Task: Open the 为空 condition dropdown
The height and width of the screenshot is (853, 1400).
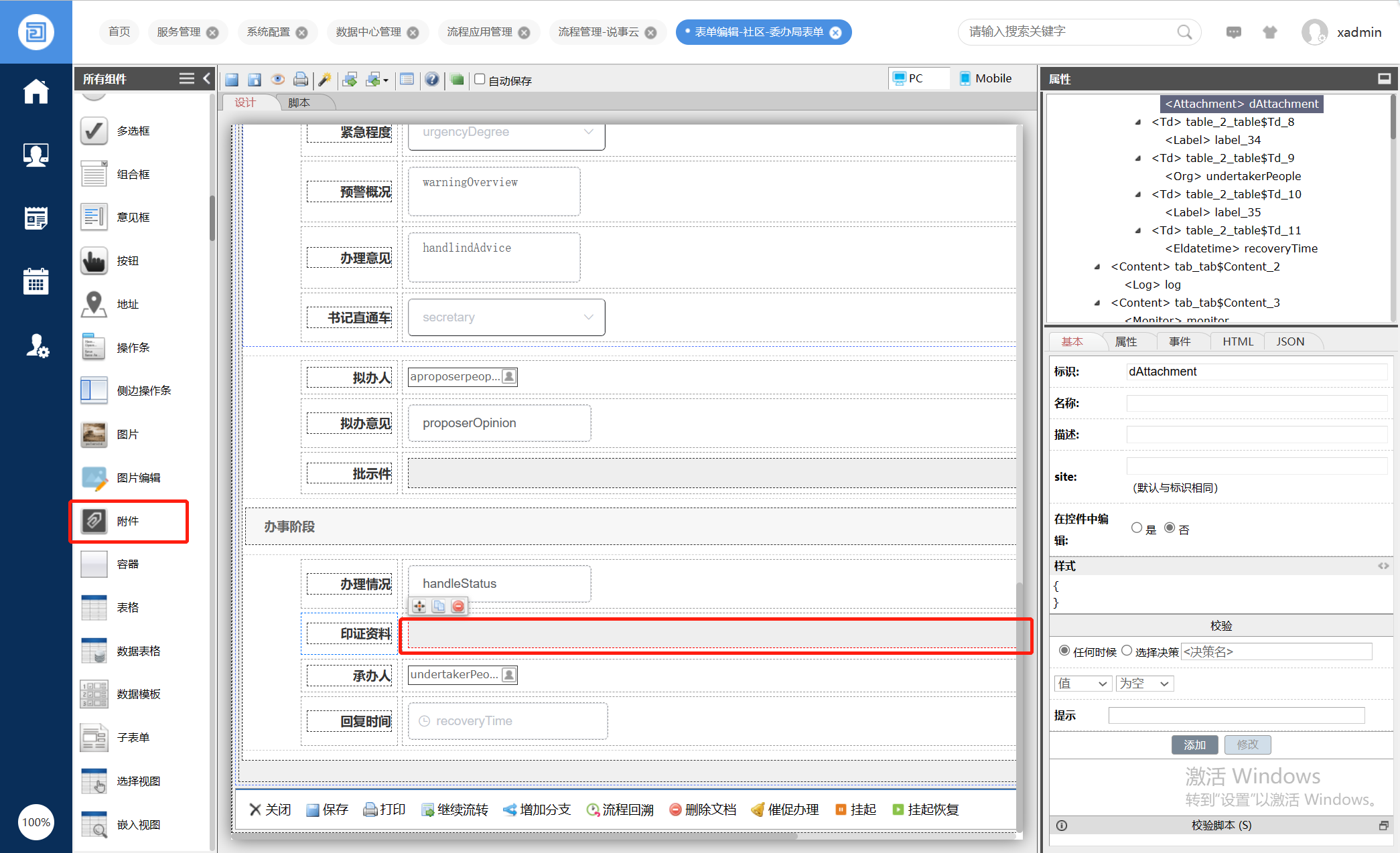Action: (1144, 684)
